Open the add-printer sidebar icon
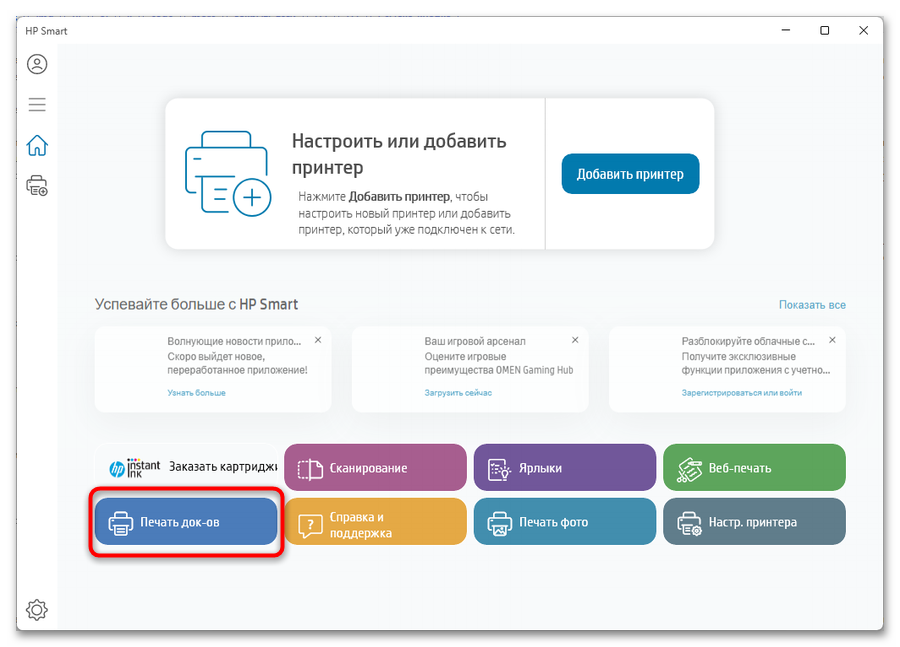The height and width of the screenshot is (647, 900). click(37, 186)
